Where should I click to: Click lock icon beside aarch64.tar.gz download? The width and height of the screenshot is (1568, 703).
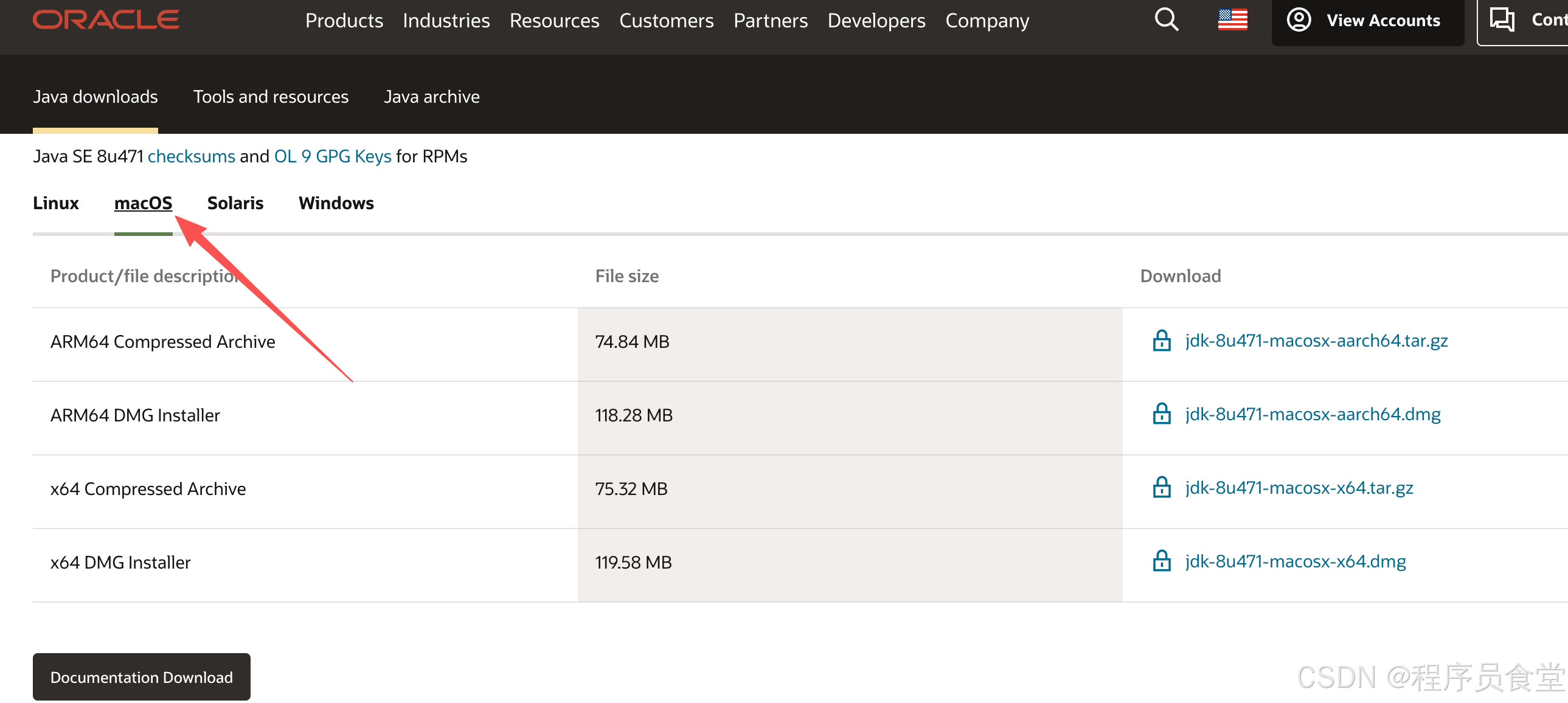click(1160, 341)
